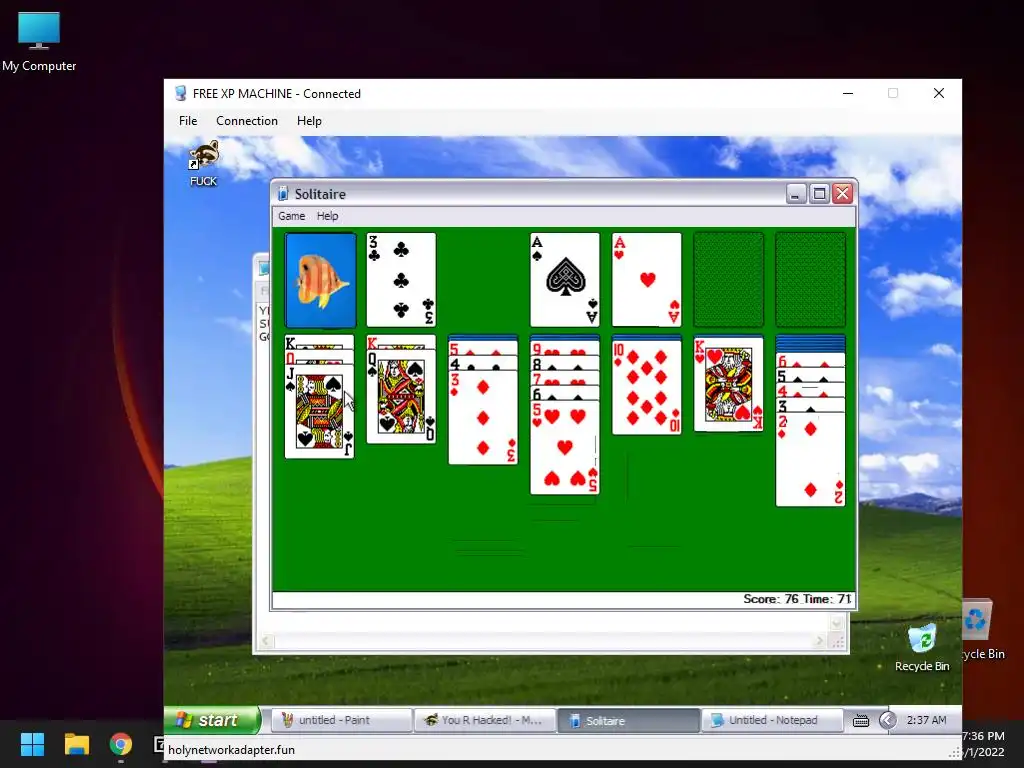Click the Ace of spades foundation card
This screenshot has height=768, width=1024.
pos(565,280)
